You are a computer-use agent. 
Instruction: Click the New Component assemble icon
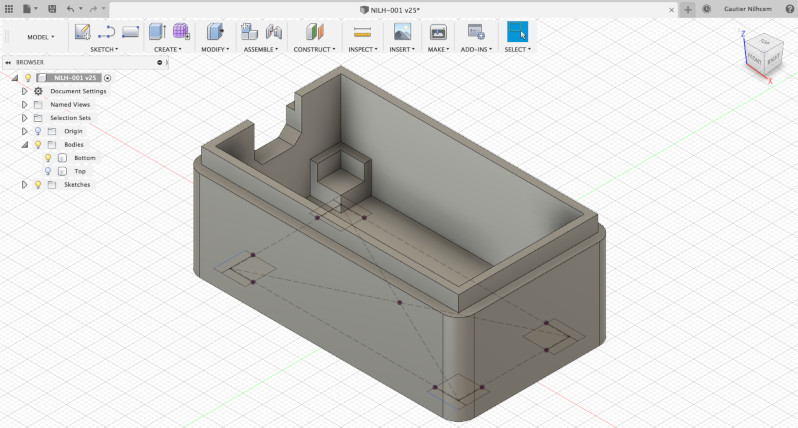coord(249,32)
